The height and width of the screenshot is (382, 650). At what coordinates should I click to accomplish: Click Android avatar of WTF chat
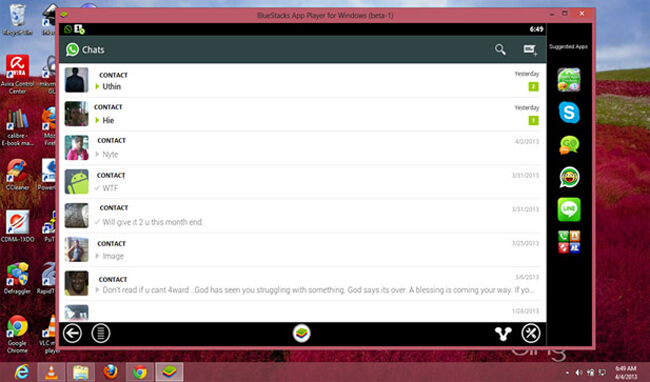coord(77,181)
